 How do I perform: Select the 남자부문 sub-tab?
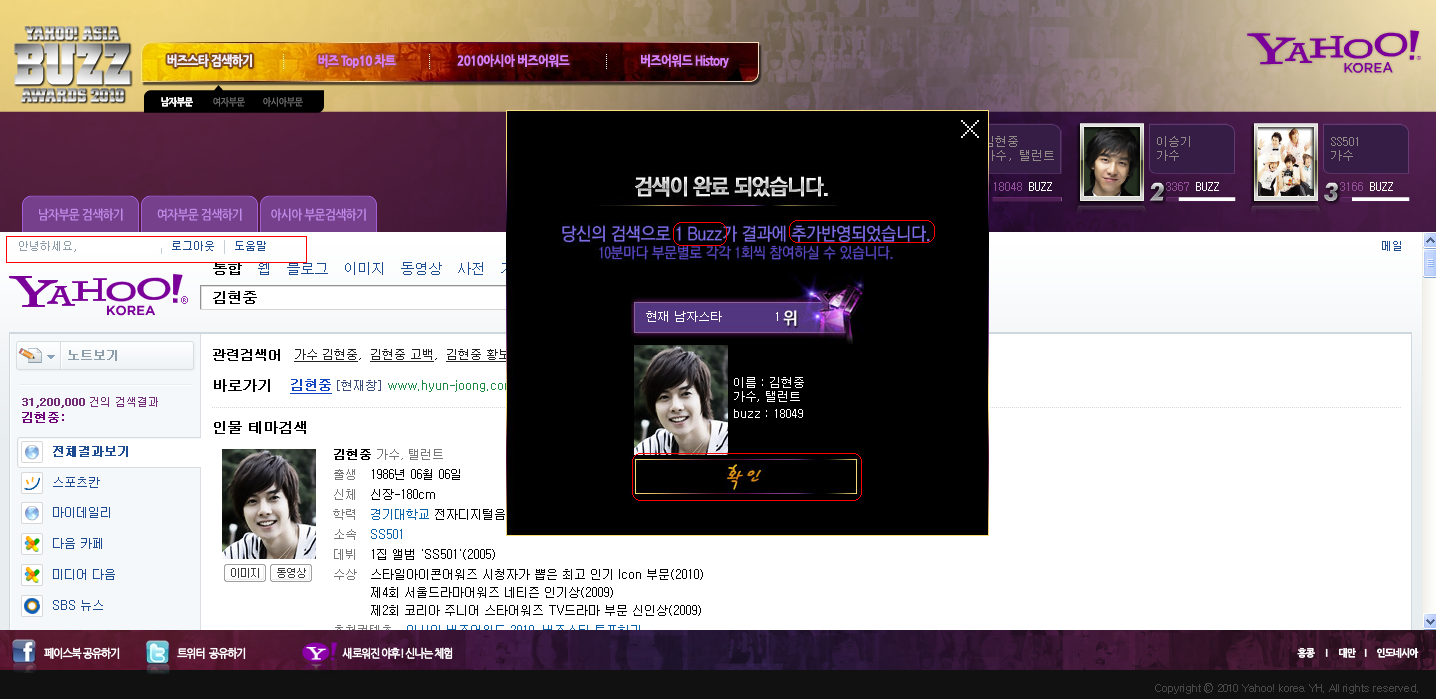tap(177, 102)
